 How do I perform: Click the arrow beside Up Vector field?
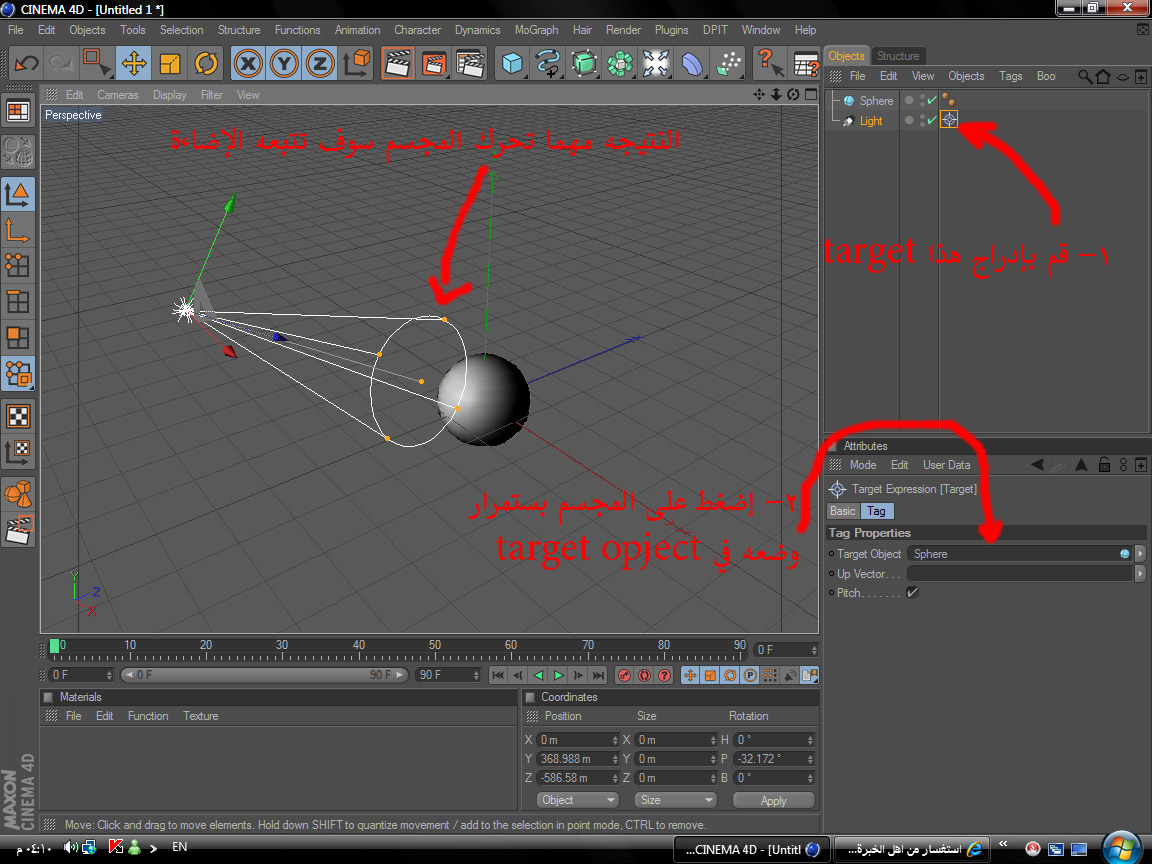[x=1140, y=573]
